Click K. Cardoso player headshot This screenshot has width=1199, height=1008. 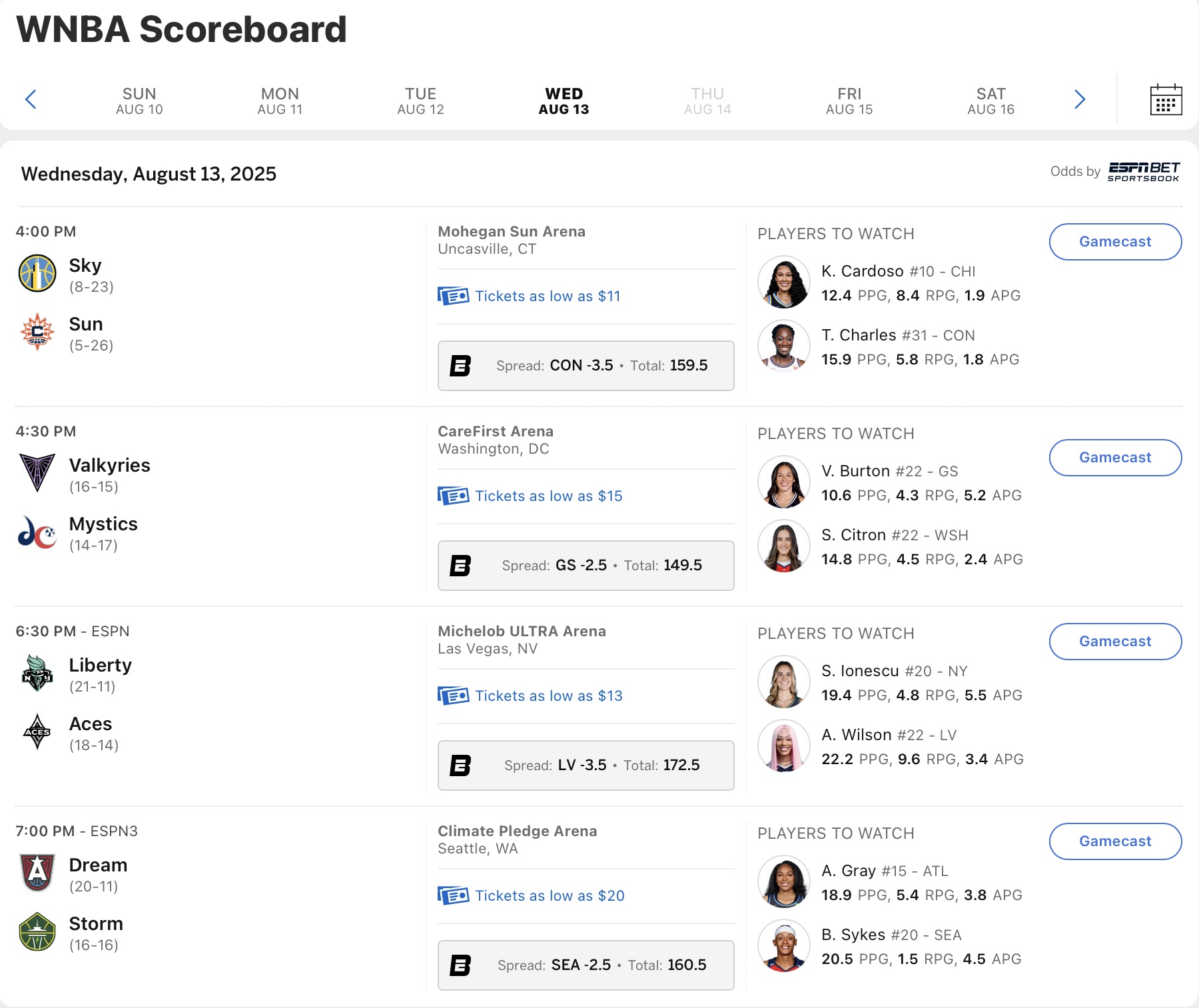tap(784, 282)
